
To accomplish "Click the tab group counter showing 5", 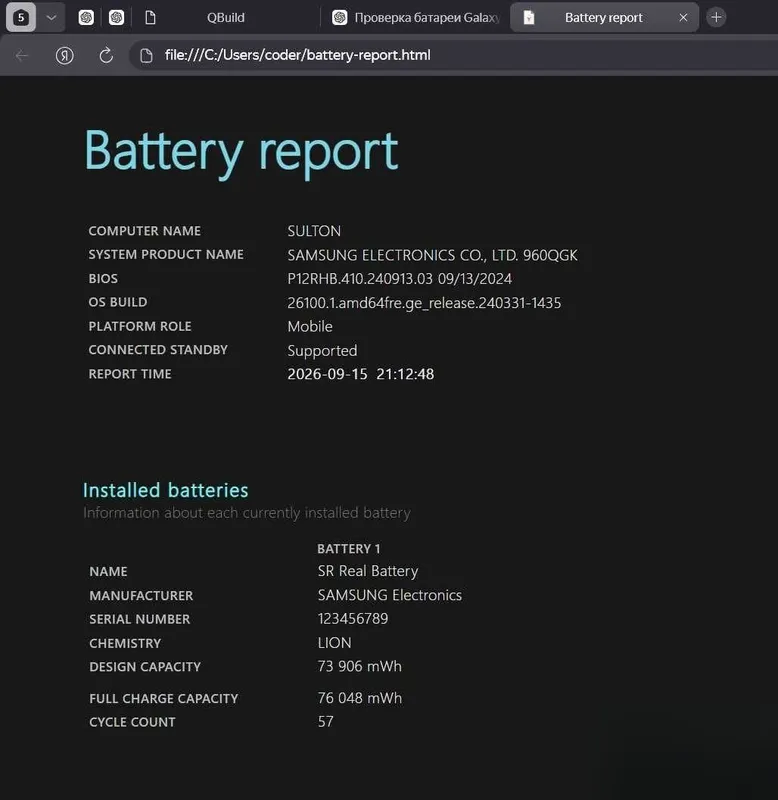I will pyautogui.click(x=21, y=17).
